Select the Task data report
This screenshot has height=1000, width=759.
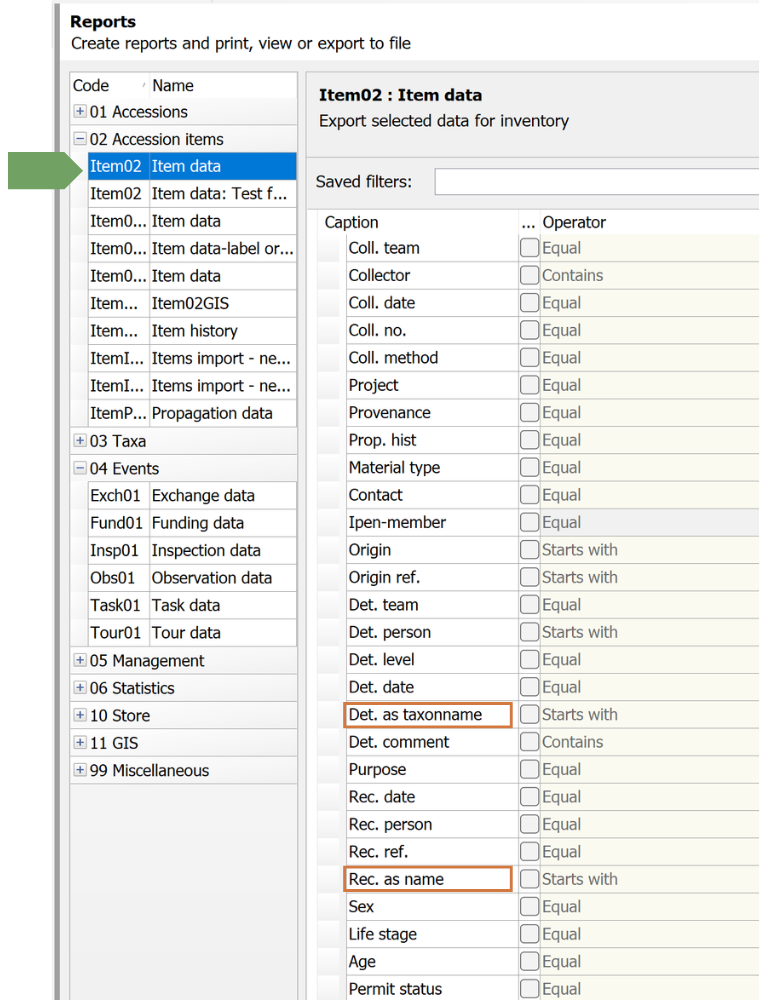(x=192, y=605)
